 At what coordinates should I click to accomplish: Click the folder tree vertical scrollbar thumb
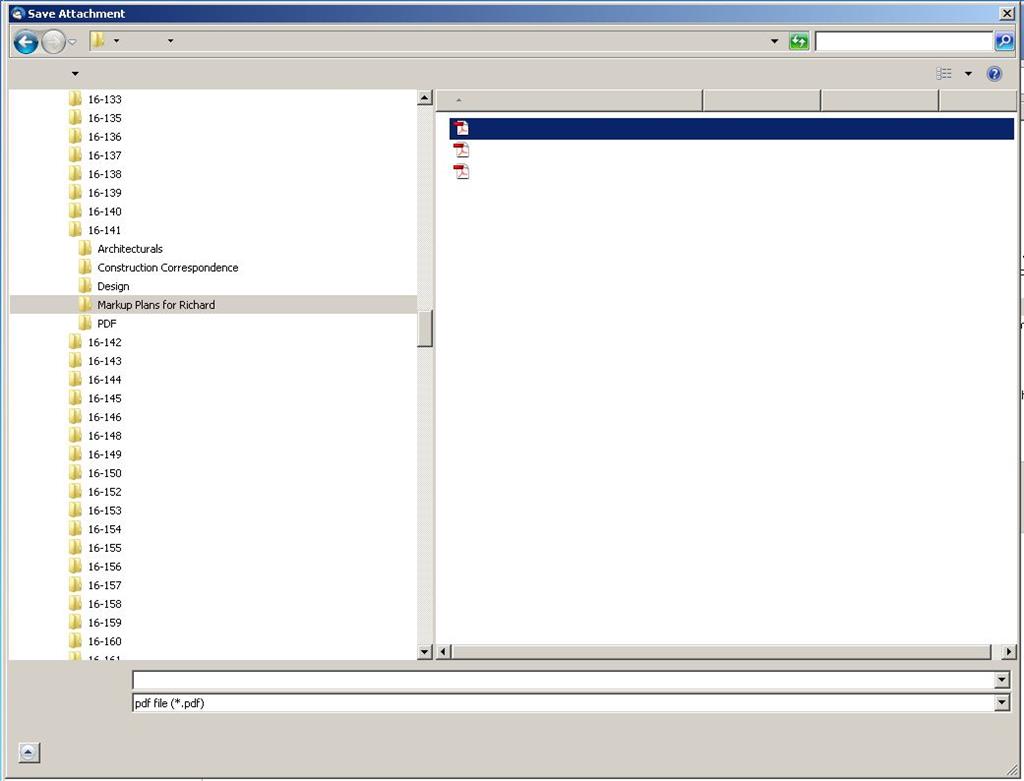click(424, 329)
